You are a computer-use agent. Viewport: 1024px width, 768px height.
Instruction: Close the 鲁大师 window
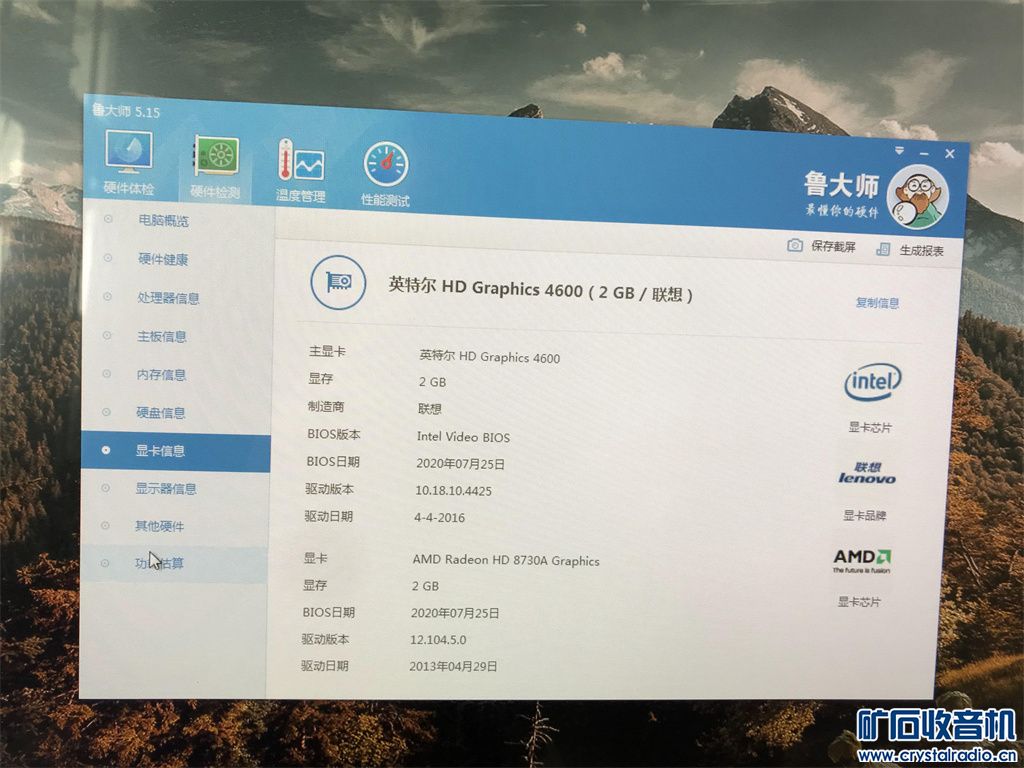point(950,154)
